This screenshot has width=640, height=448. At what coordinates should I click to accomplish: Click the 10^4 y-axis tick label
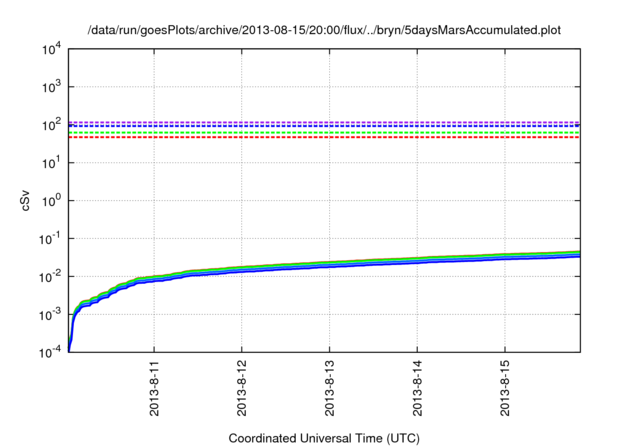pos(52,50)
